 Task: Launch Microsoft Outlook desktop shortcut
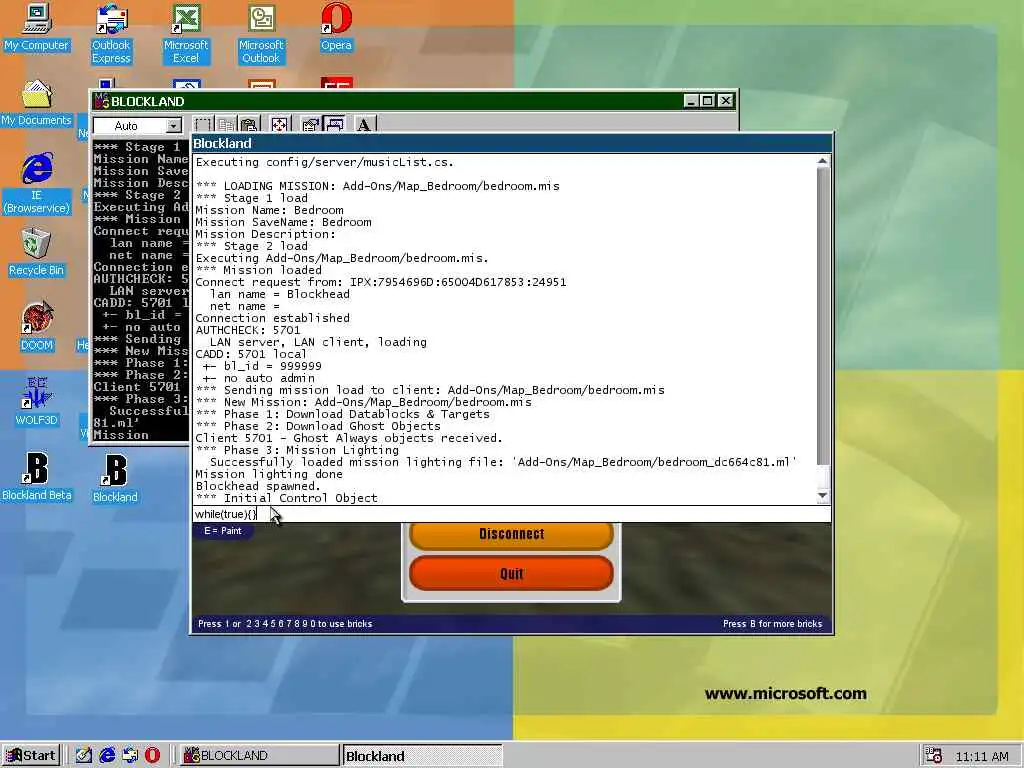point(261,35)
